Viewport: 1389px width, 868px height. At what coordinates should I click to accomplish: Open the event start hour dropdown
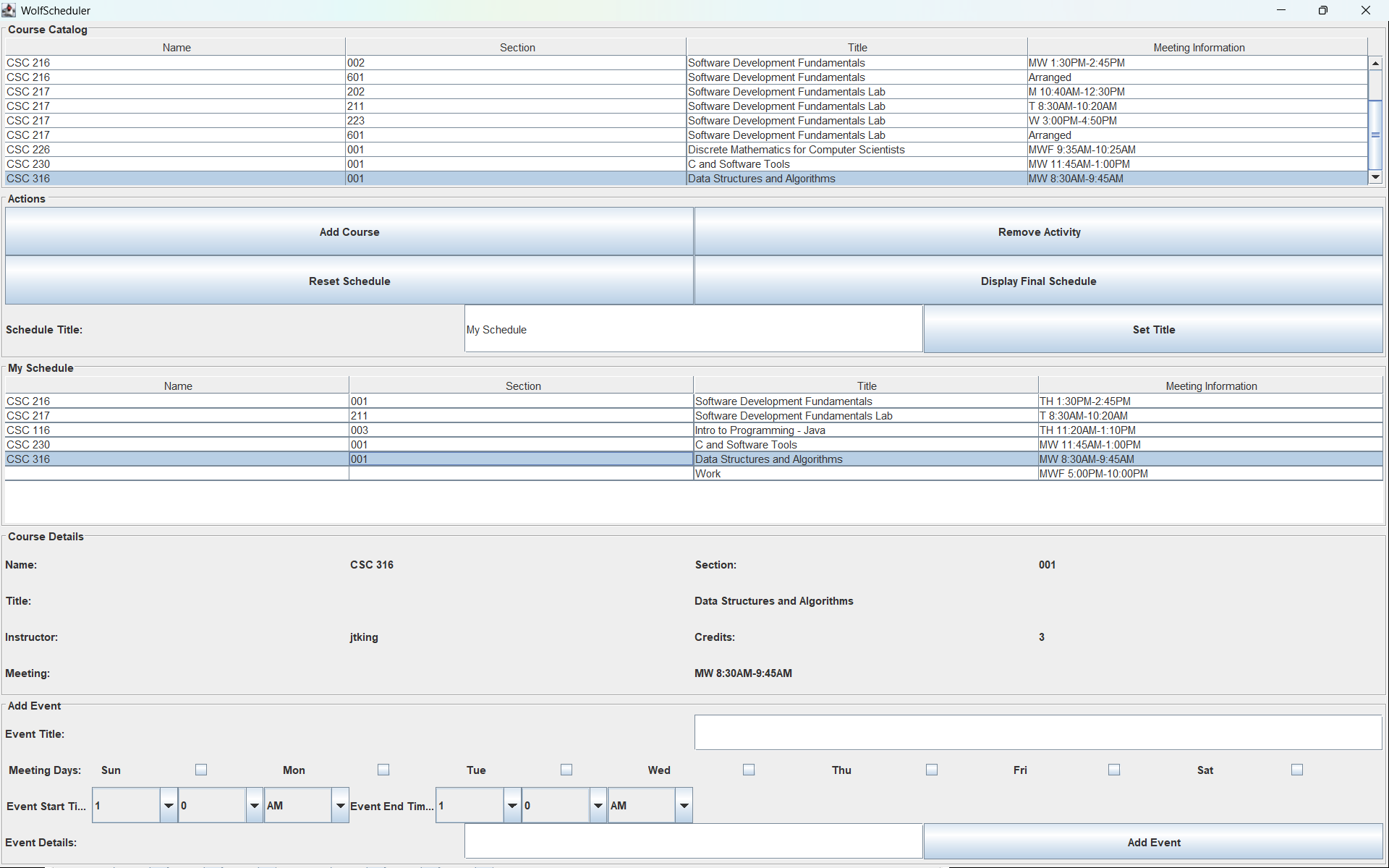(x=169, y=806)
